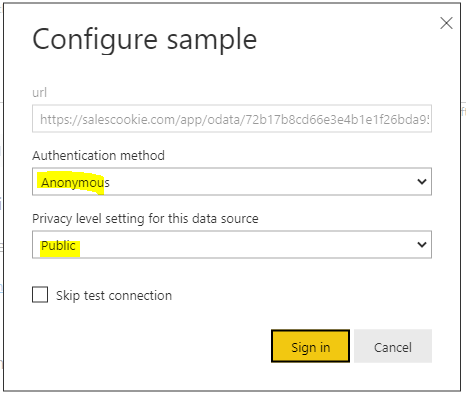The image size is (466, 397).
Task: Close the Configure sample dialog
Action: [x=446, y=23]
